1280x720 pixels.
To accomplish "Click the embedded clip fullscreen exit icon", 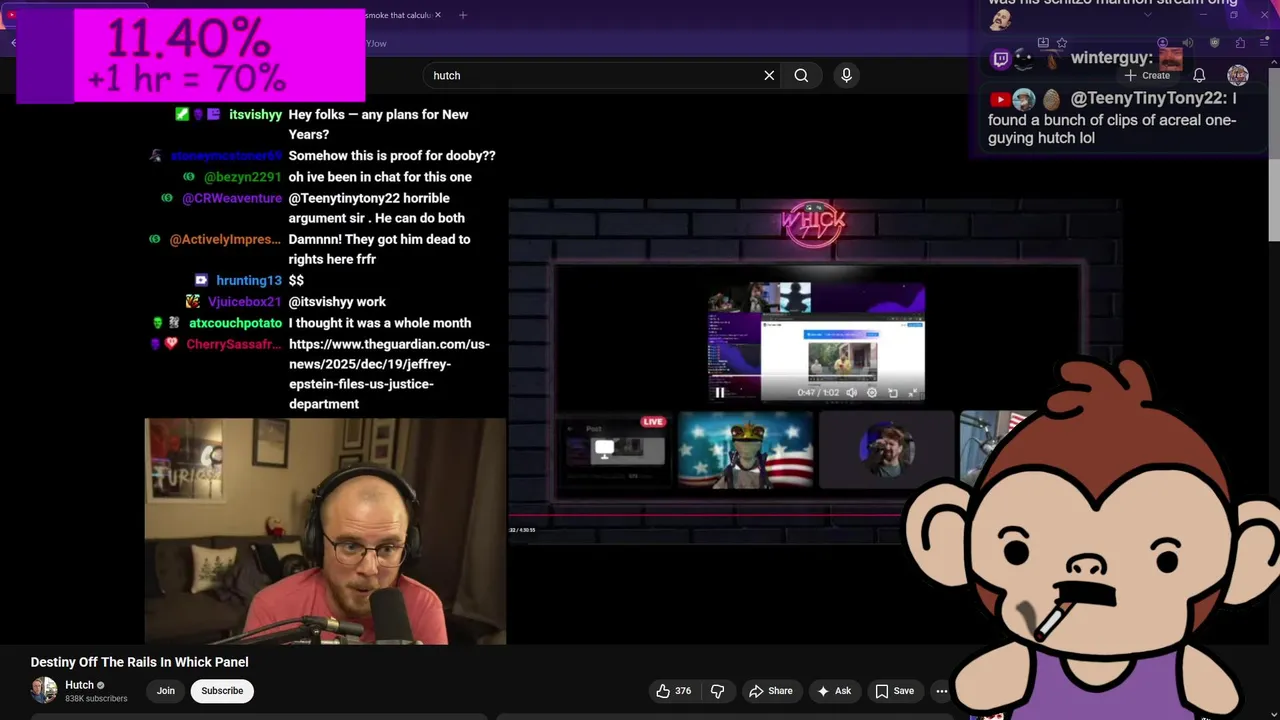I will [x=912, y=393].
